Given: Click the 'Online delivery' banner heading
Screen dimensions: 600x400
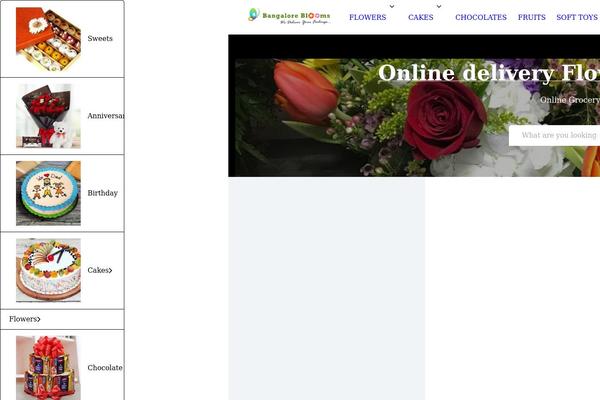Looking at the screenshot, I should 489,73.
